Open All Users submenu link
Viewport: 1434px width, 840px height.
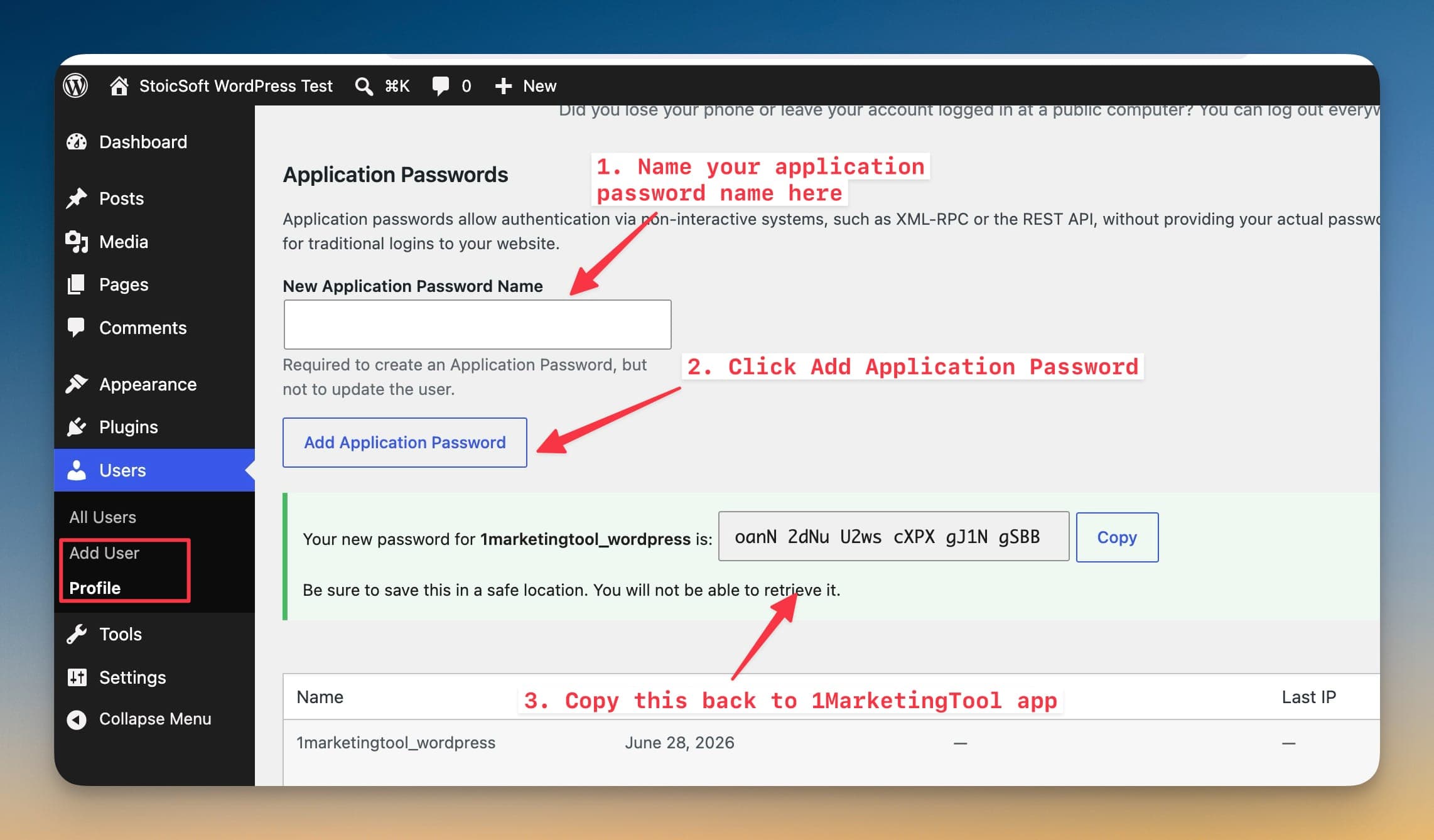pos(102,517)
